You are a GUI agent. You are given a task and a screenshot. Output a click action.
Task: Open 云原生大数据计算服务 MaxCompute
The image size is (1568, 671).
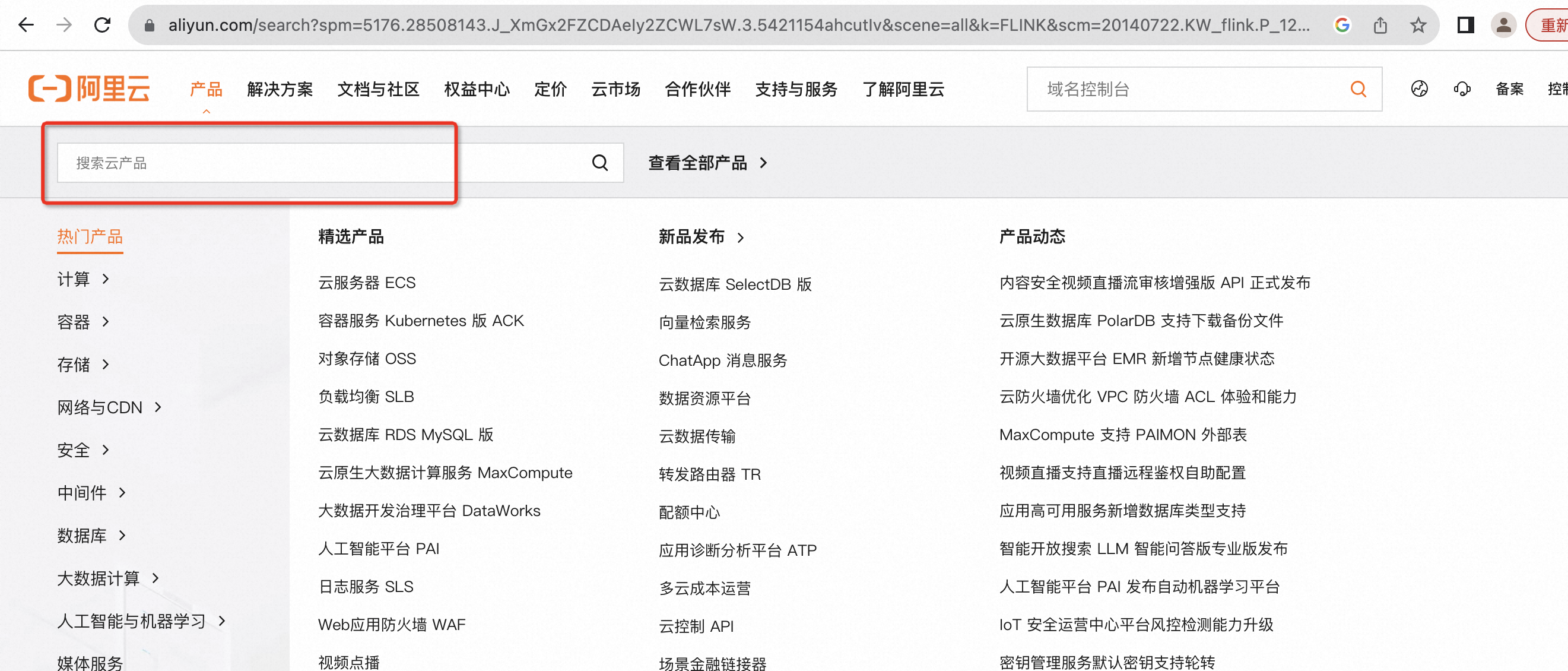(x=445, y=473)
